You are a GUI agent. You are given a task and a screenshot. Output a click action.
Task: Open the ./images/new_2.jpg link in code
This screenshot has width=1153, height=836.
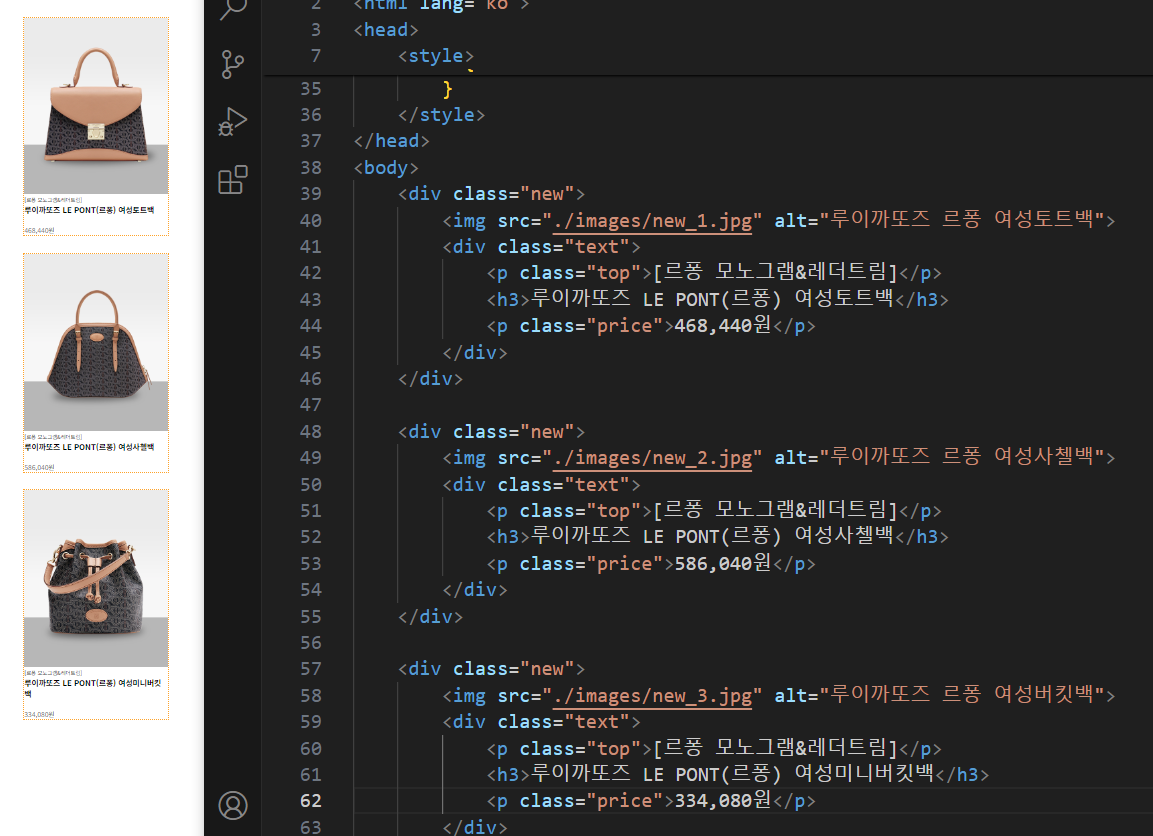[x=652, y=458]
